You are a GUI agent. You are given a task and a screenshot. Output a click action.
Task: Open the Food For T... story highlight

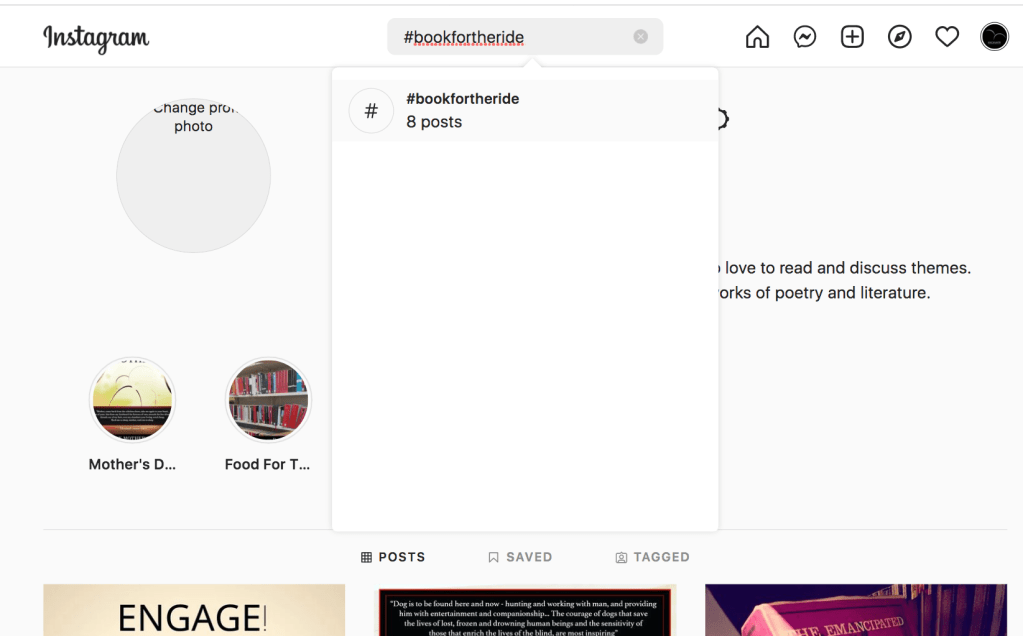click(x=268, y=400)
